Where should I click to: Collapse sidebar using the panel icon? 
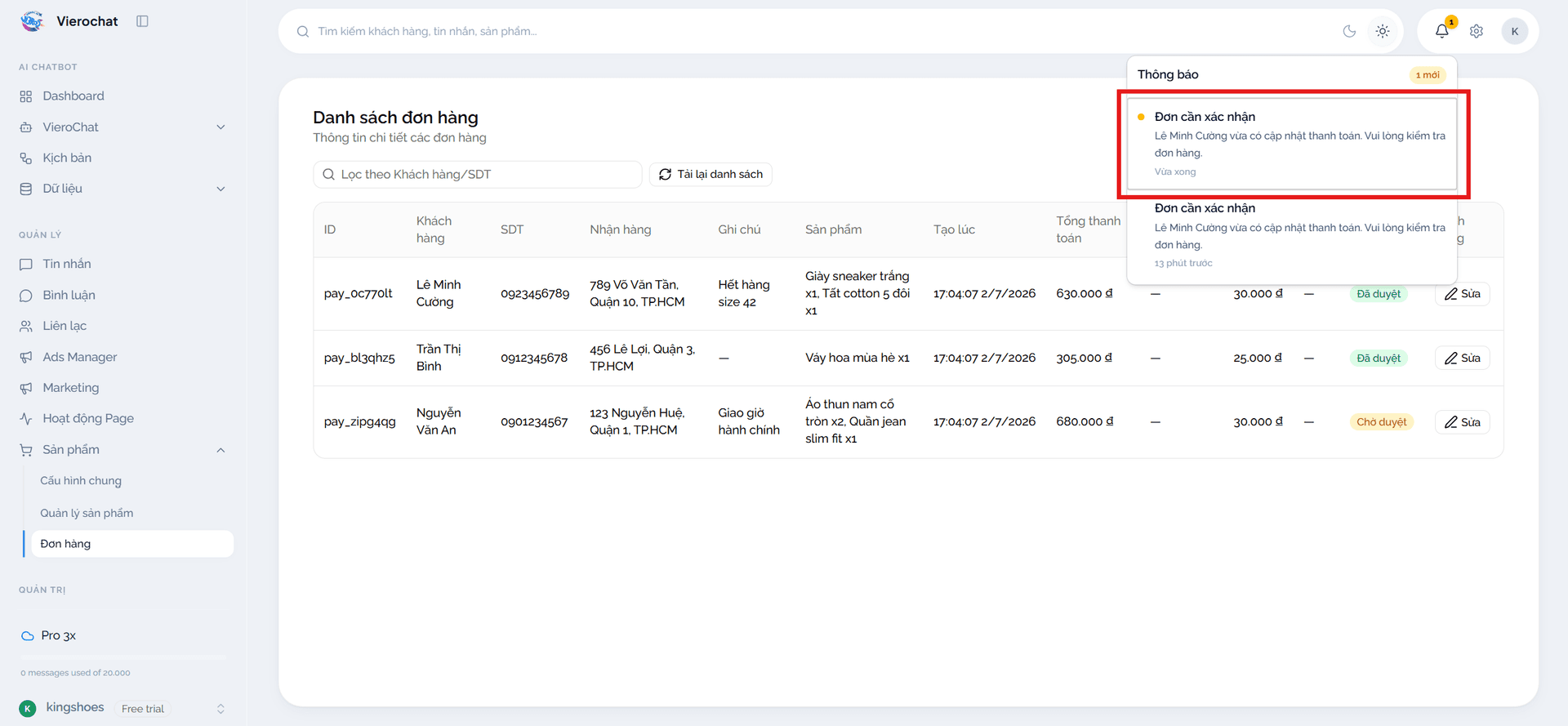pyautogui.click(x=142, y=21)
